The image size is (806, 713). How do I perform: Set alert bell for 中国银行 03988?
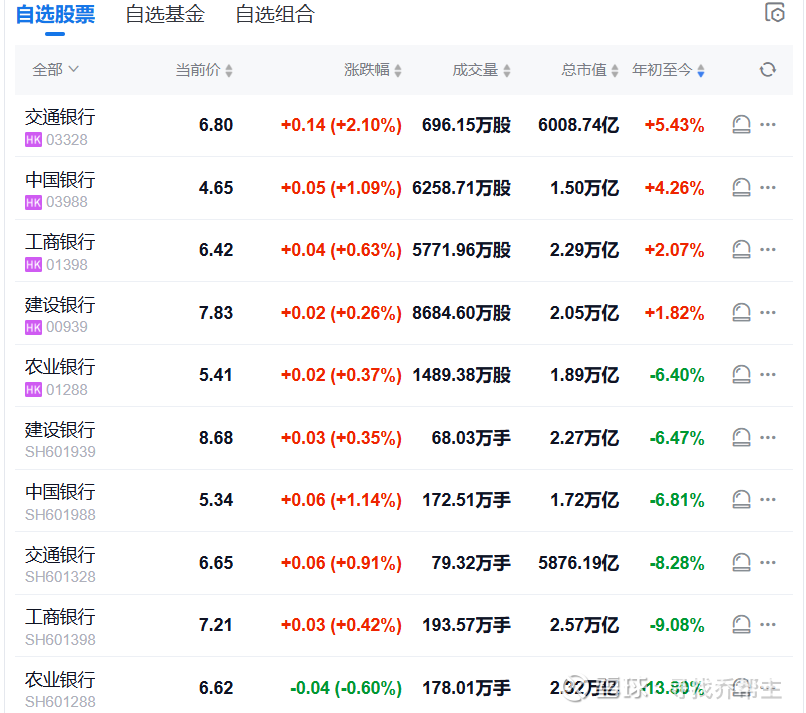741,187
